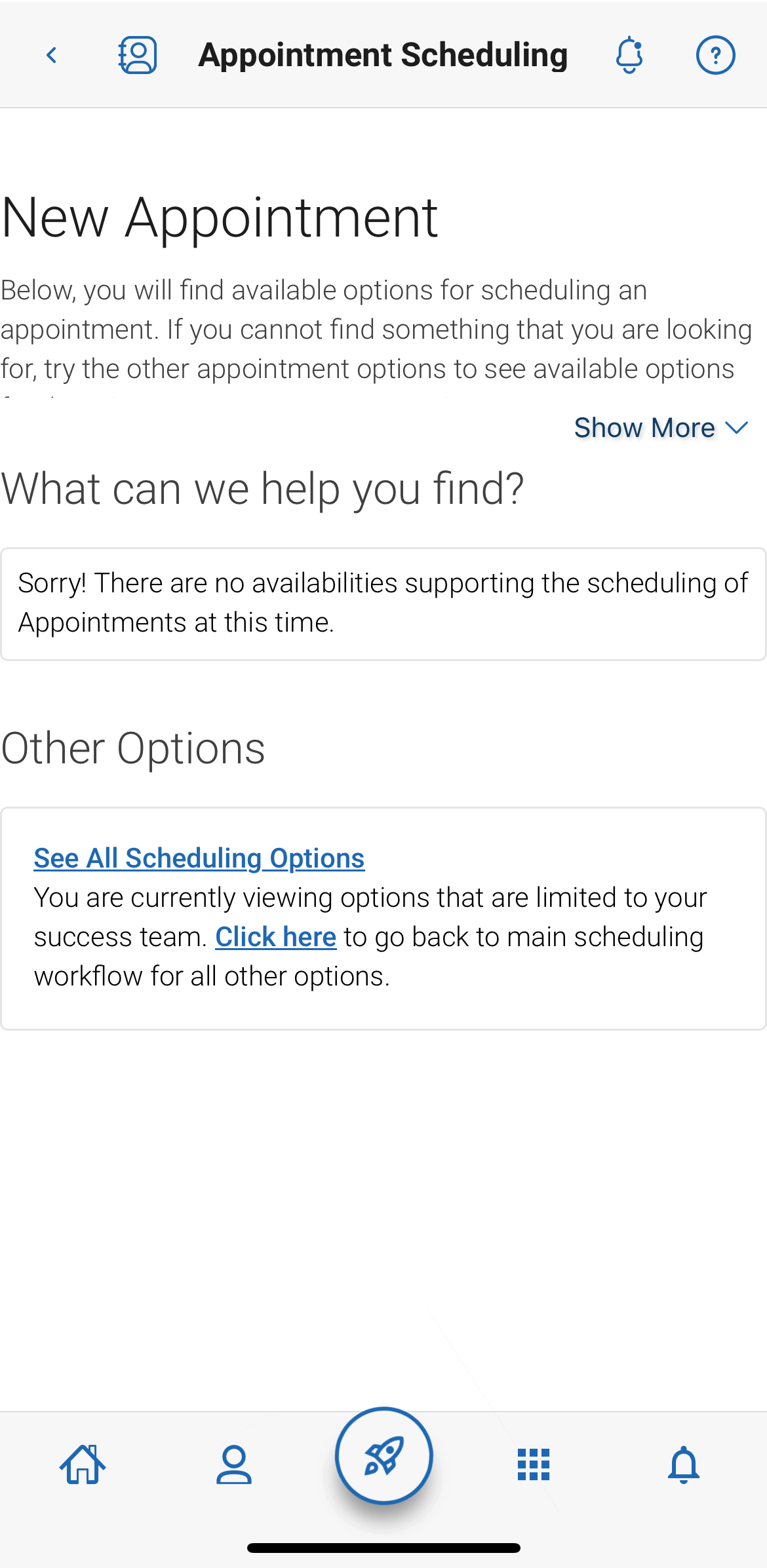This screenshot has height=1568, width=767.
Task: Follow the "Click here" link
Action: [x=275, y=937]
